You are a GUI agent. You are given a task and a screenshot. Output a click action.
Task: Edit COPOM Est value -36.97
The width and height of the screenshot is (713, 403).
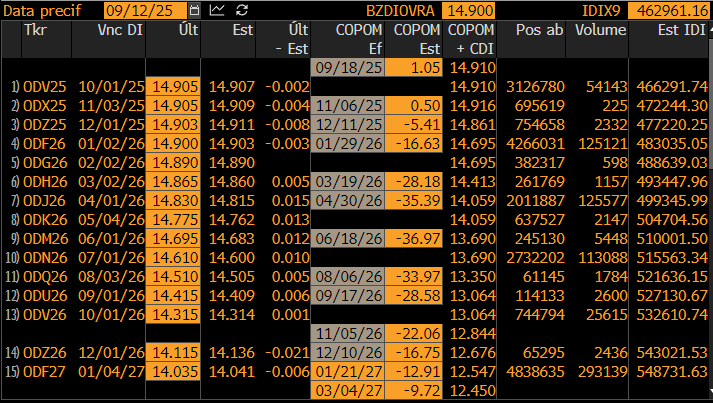pyautogui.click(x=413, y=238)
